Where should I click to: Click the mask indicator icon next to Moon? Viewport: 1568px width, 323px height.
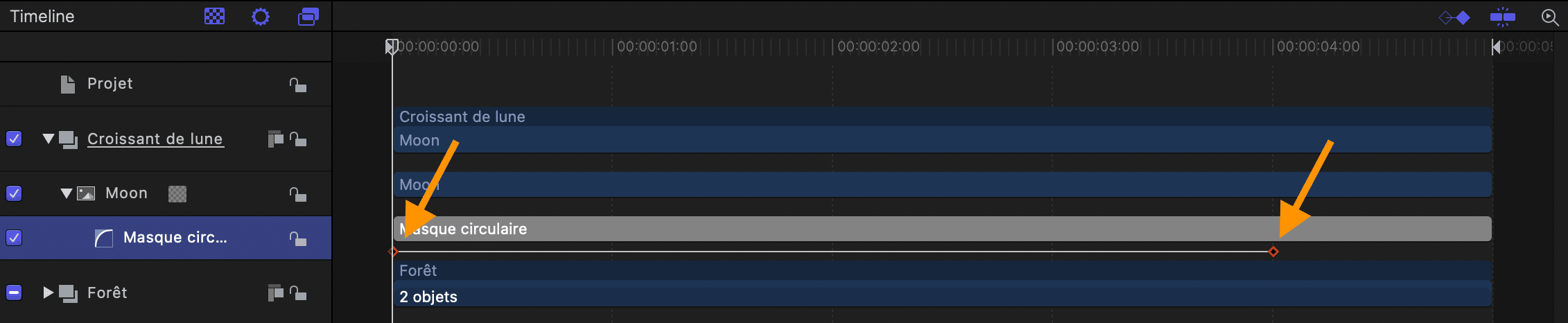pos(177,193)
